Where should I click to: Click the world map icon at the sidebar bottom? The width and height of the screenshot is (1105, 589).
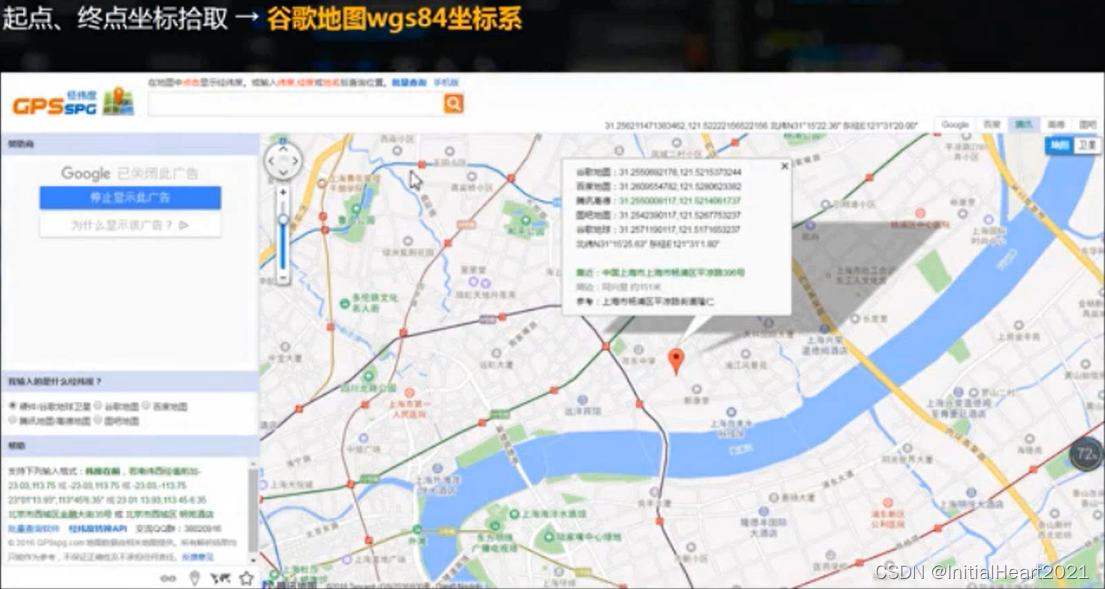(221, 578)
